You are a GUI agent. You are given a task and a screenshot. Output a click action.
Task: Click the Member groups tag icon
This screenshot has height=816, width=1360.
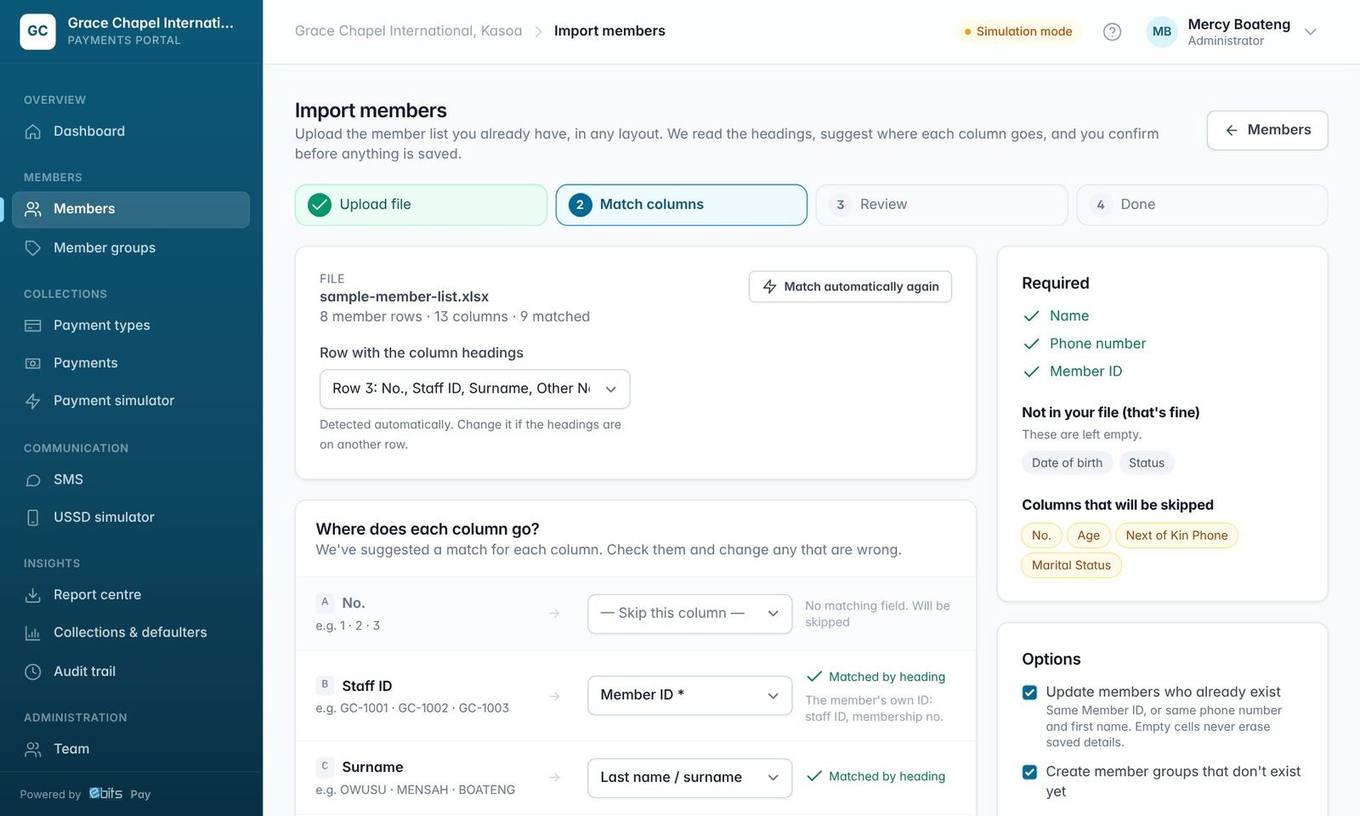pyautogui.click(x=33, y=248)
